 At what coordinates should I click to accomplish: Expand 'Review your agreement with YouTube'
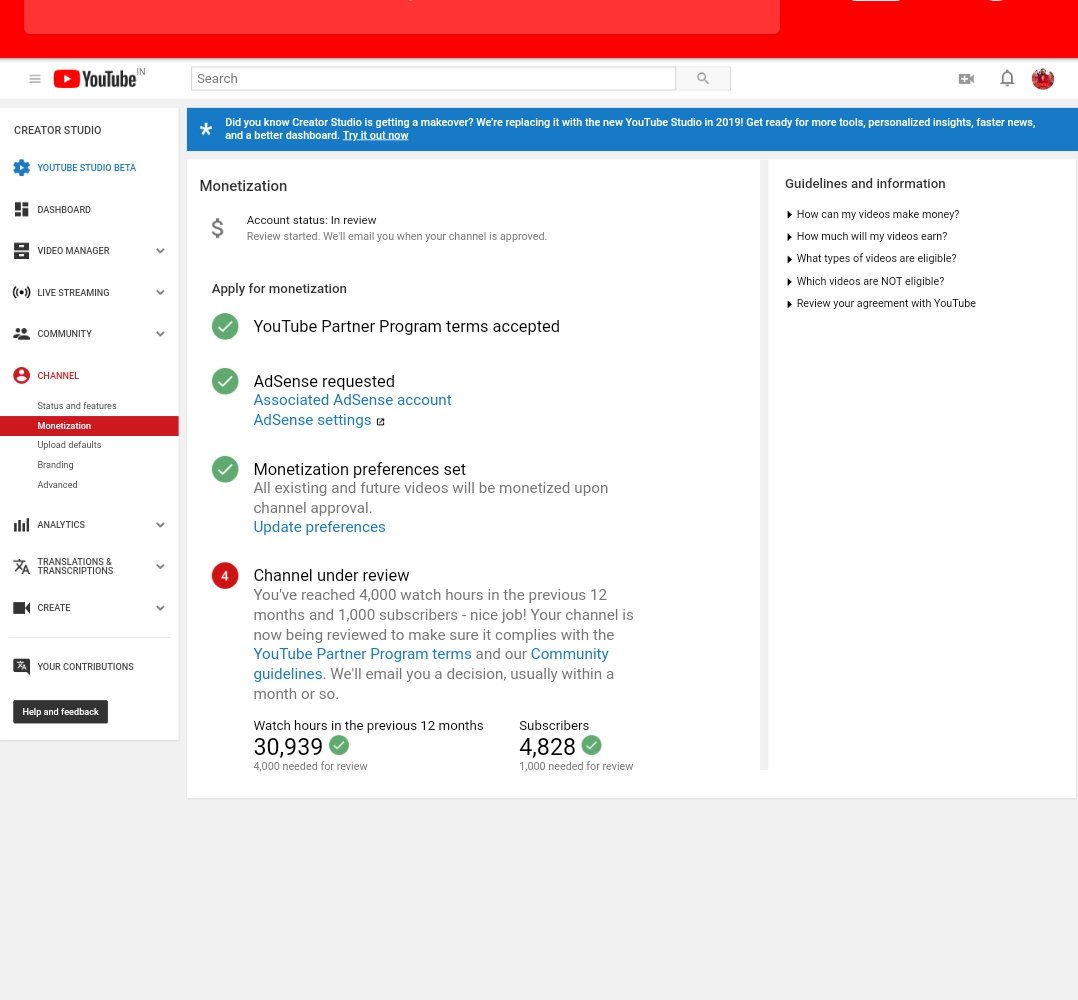[881, 303]
